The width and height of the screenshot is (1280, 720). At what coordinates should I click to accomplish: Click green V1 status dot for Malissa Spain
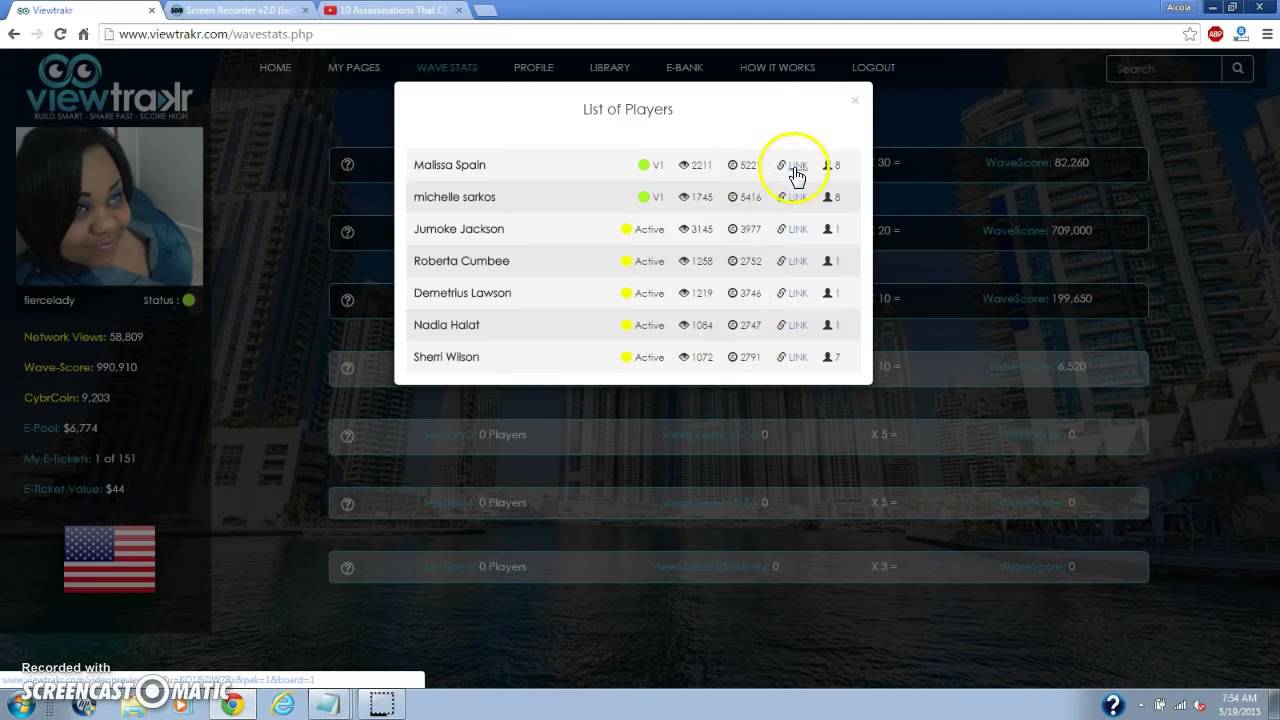[x=644, y=165]
